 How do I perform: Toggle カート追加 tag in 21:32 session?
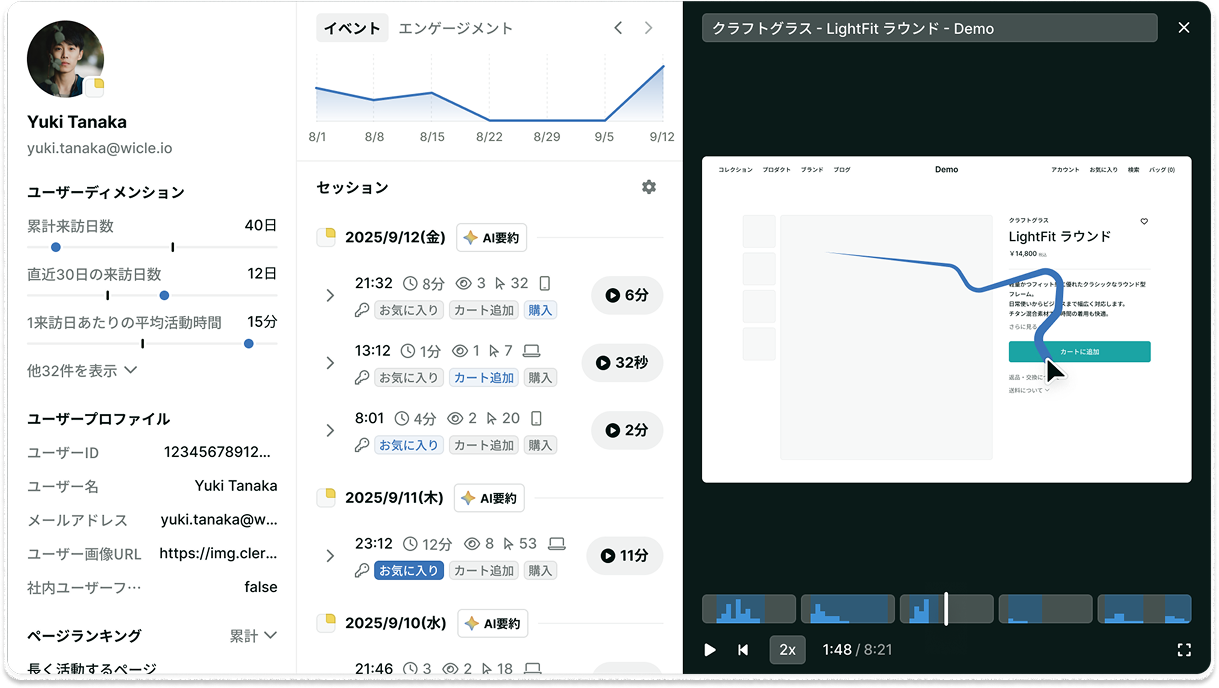484,310
